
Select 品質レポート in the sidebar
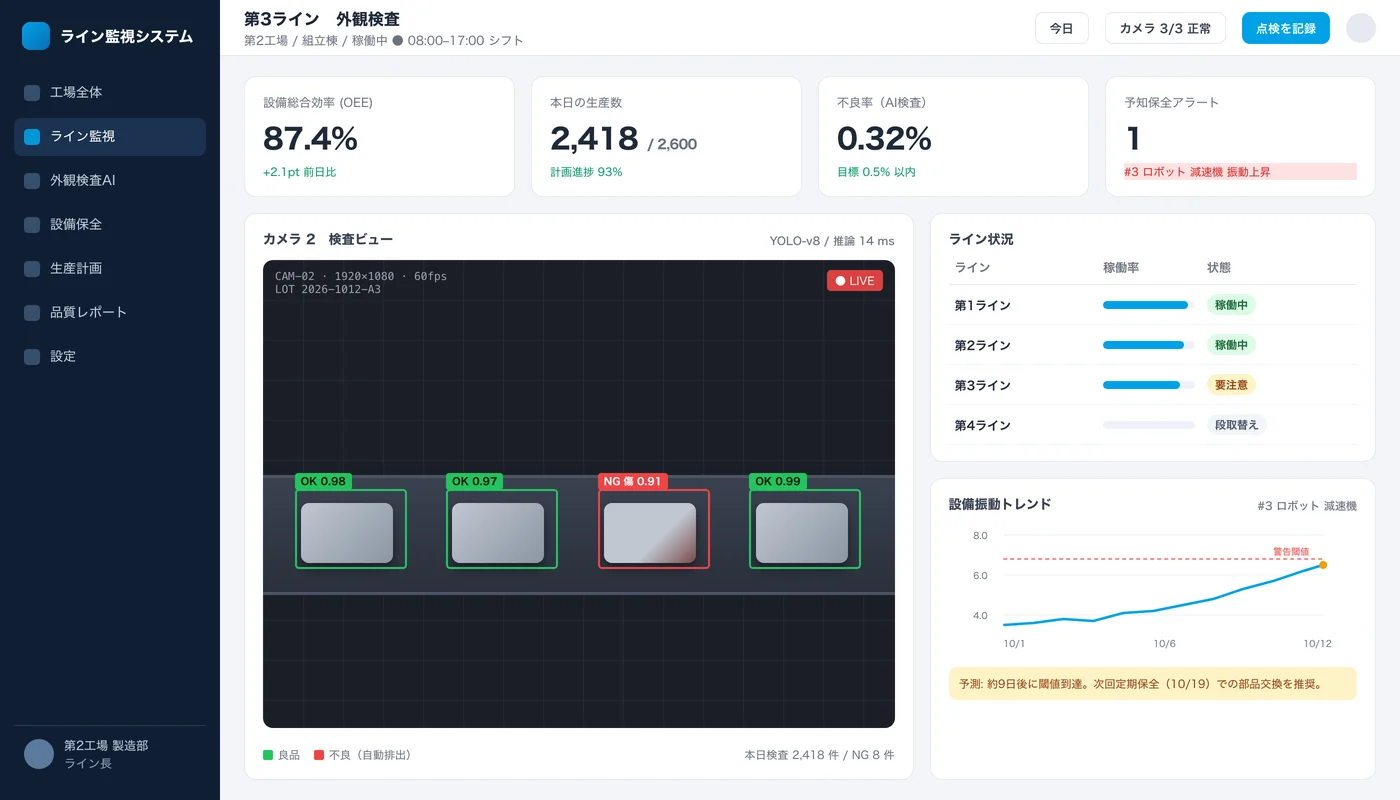[x=110, y=313]
